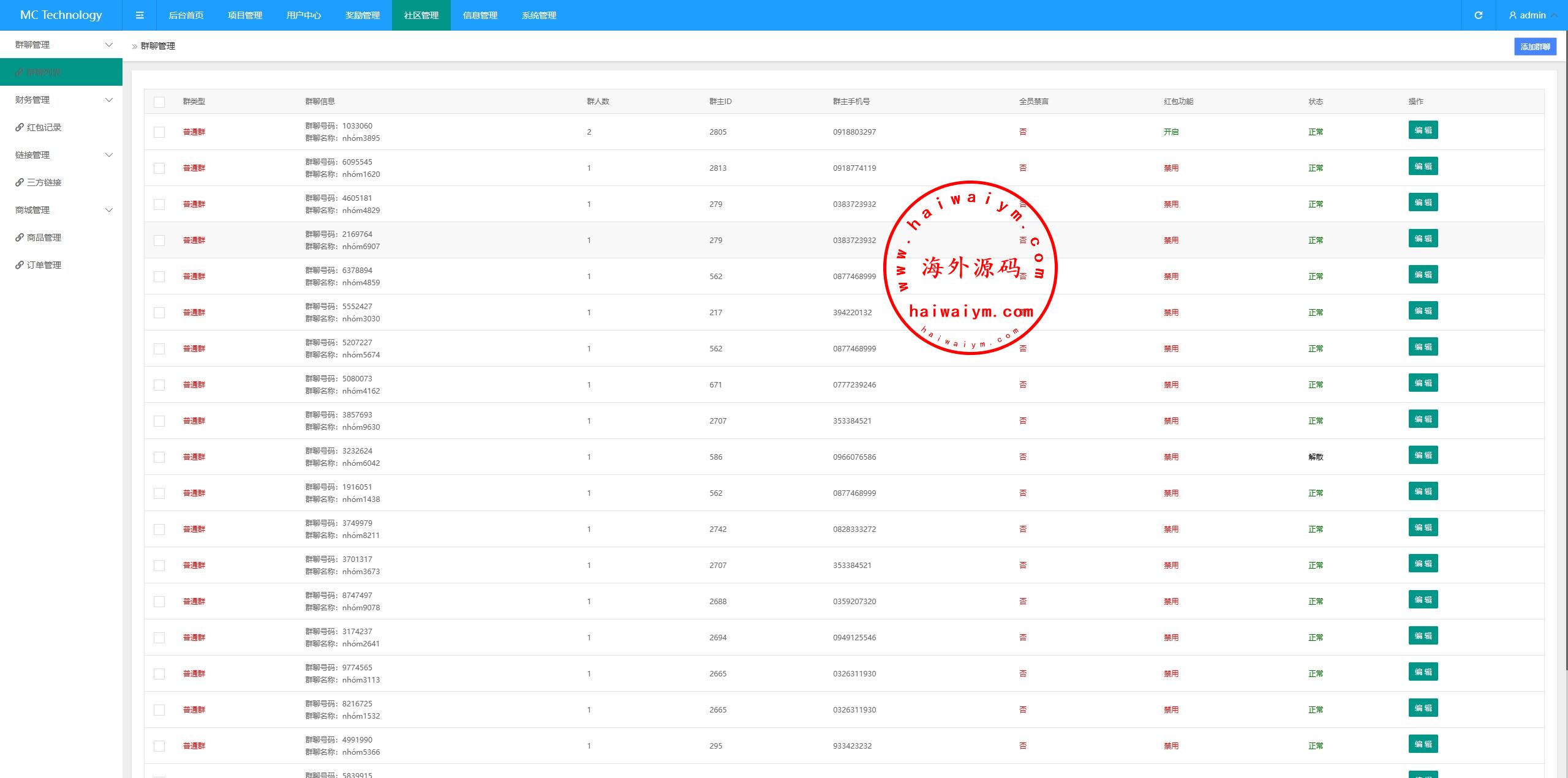1568x778 pixels.
Task: Open 订单管理 link icon in sidebar
Action: (x=20, y=265)
